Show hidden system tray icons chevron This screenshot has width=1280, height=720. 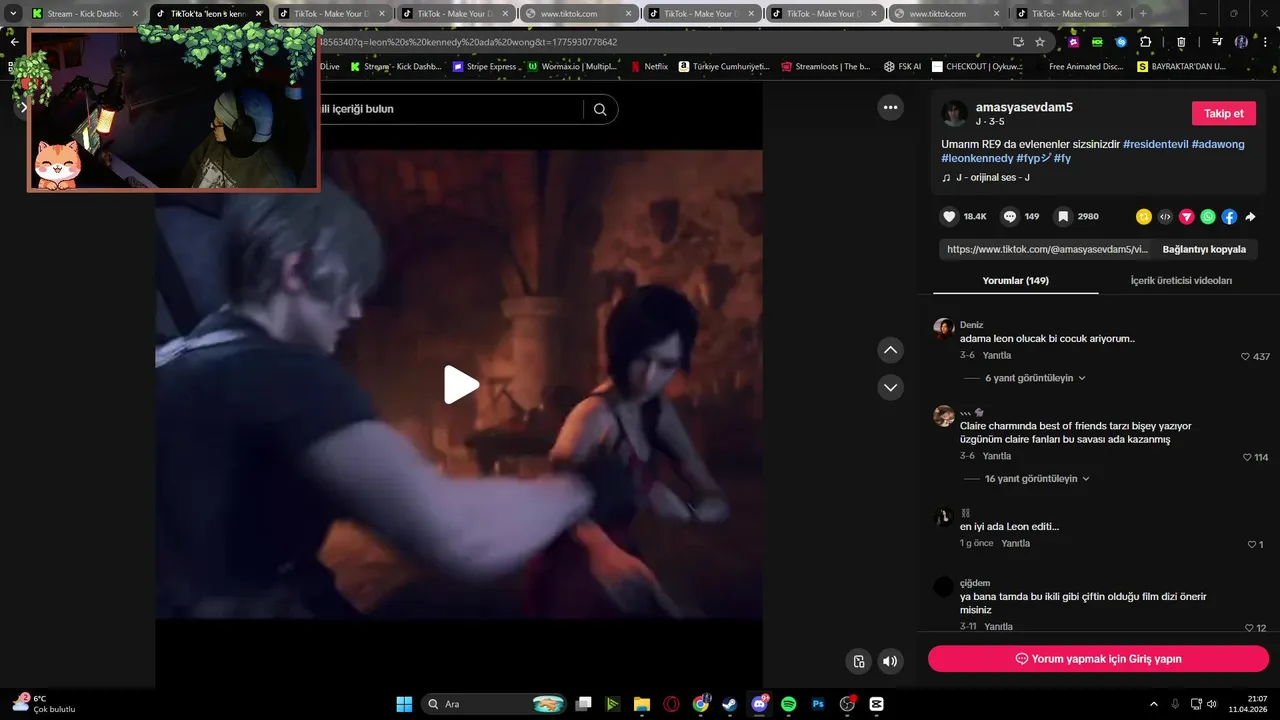click(x=1153, y=704)
